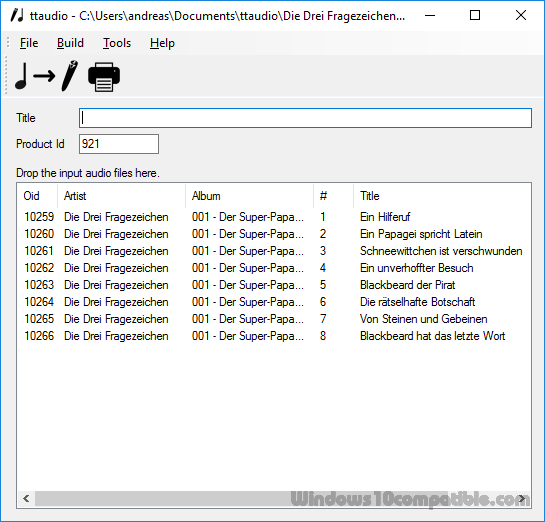Select the track Ein Hilferuf

(x=274, y=217)
